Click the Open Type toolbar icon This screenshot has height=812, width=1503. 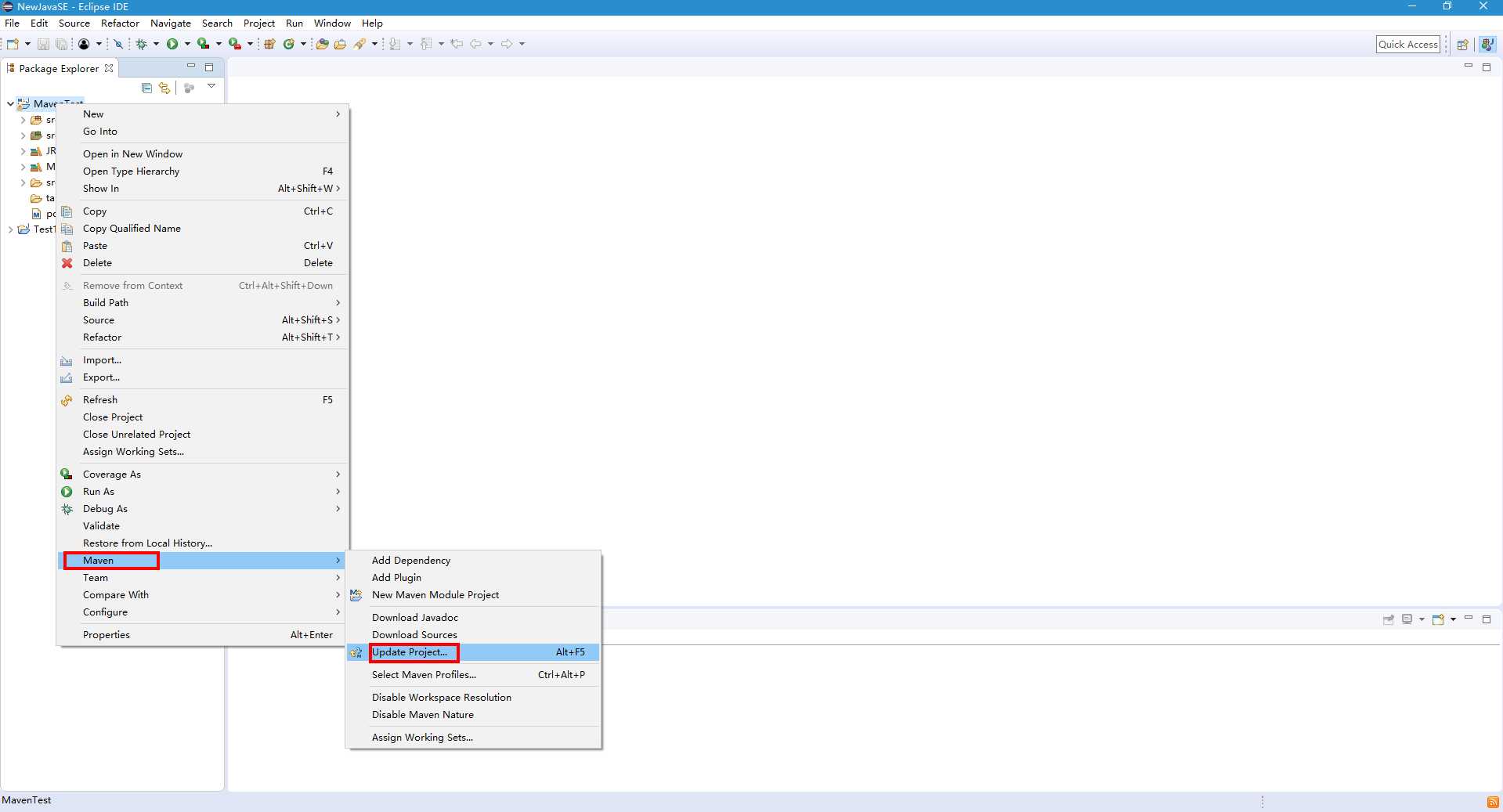(x=322, y=44)
